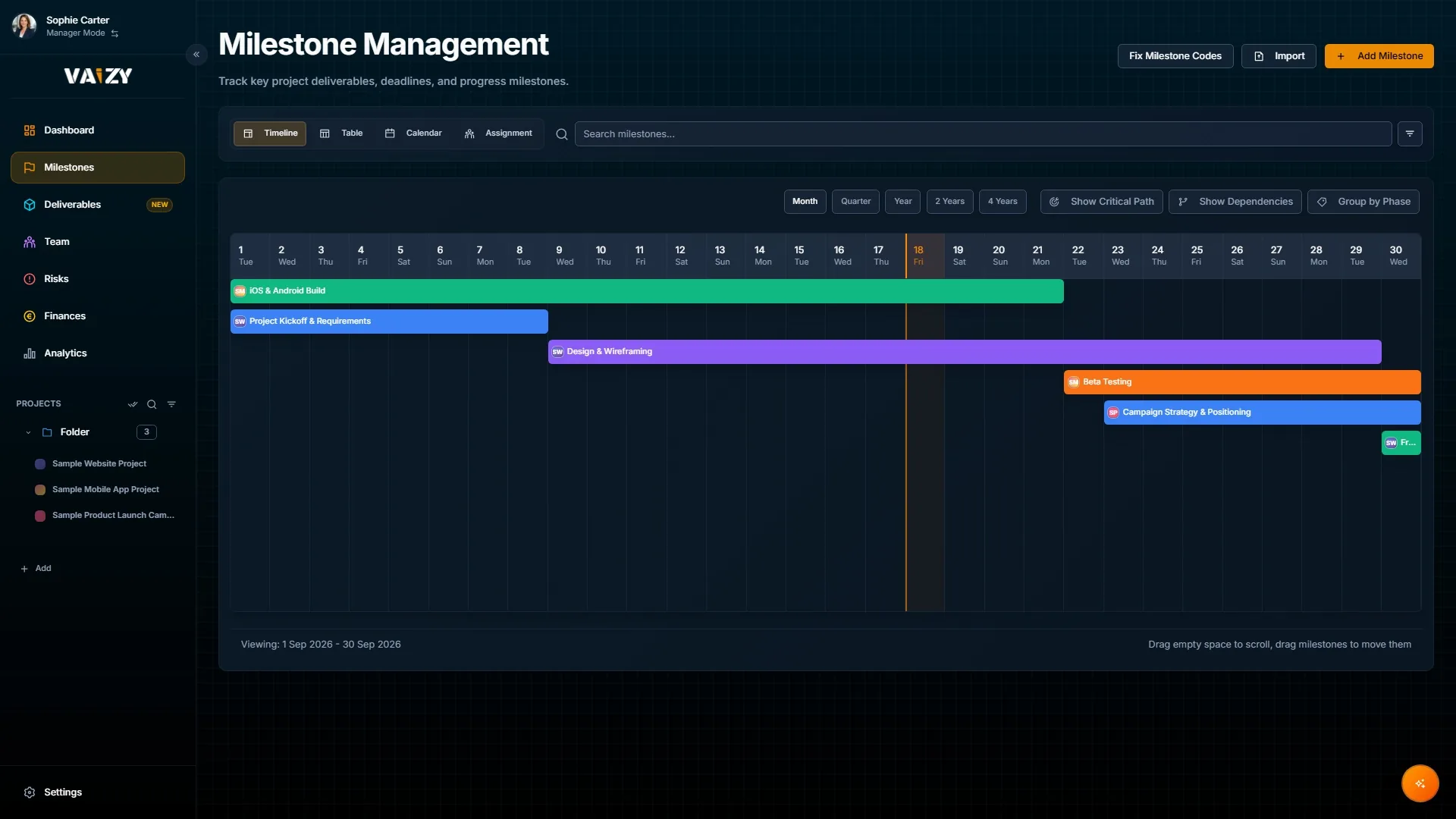Image resolution: width=1456 pixels, height=819 pixels.
Task: Click the VAIZY logo
Action: (98, 76)
